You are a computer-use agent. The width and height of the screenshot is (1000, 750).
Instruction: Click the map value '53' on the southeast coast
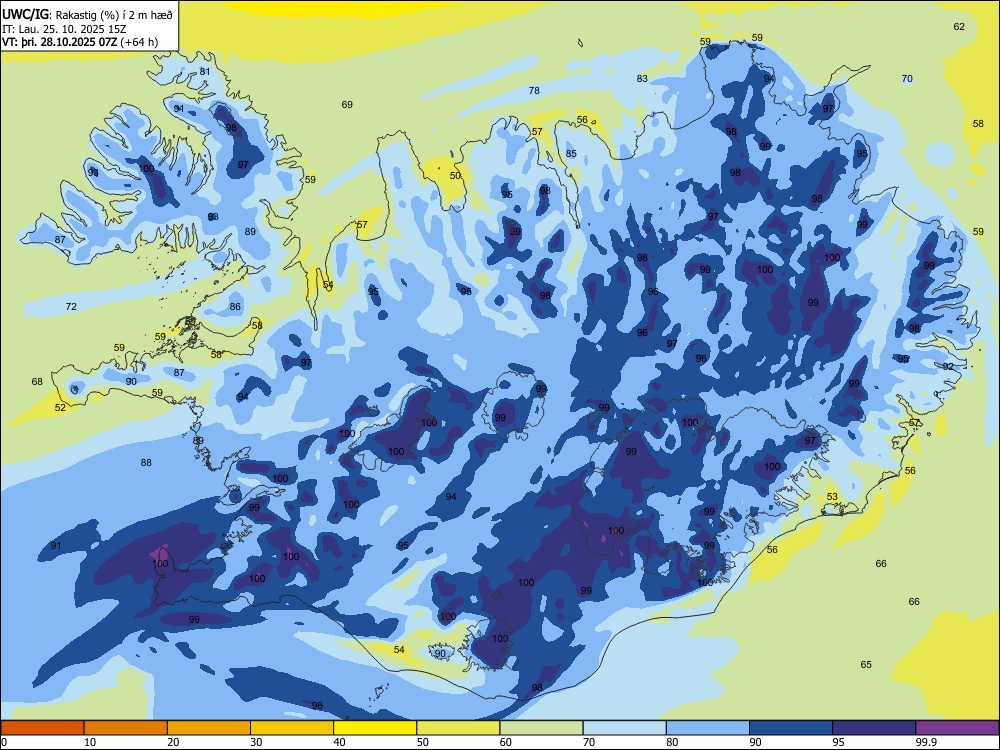832,497
